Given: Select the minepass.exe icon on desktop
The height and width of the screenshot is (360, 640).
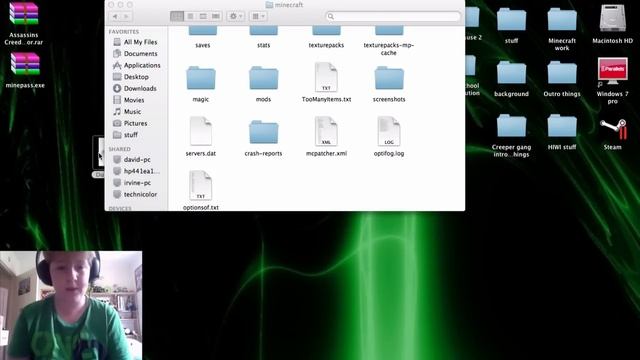Looking at the screenshot, I should pyautogui.click(x=25, y=64).
